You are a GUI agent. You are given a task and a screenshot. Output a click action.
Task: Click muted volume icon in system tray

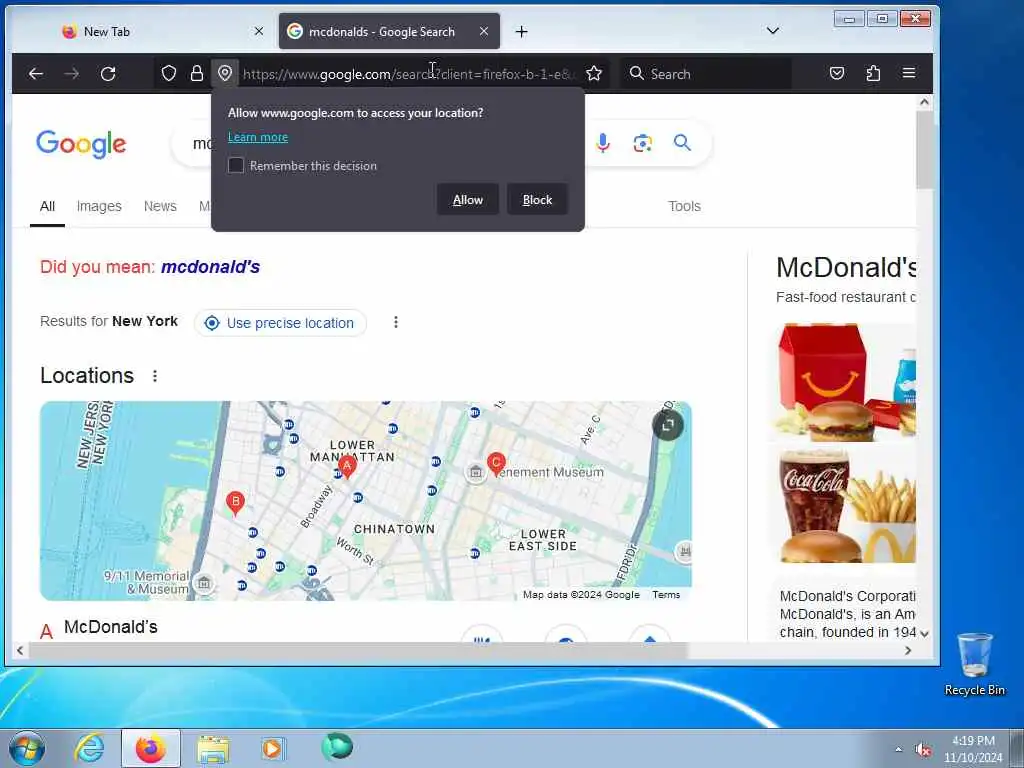point(923,750)
